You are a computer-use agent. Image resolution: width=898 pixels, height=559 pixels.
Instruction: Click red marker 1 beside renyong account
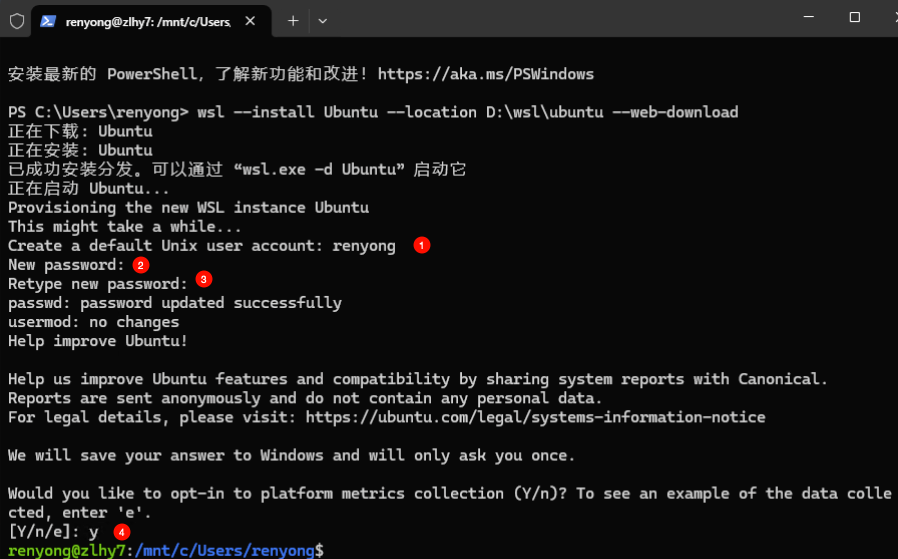422,245
